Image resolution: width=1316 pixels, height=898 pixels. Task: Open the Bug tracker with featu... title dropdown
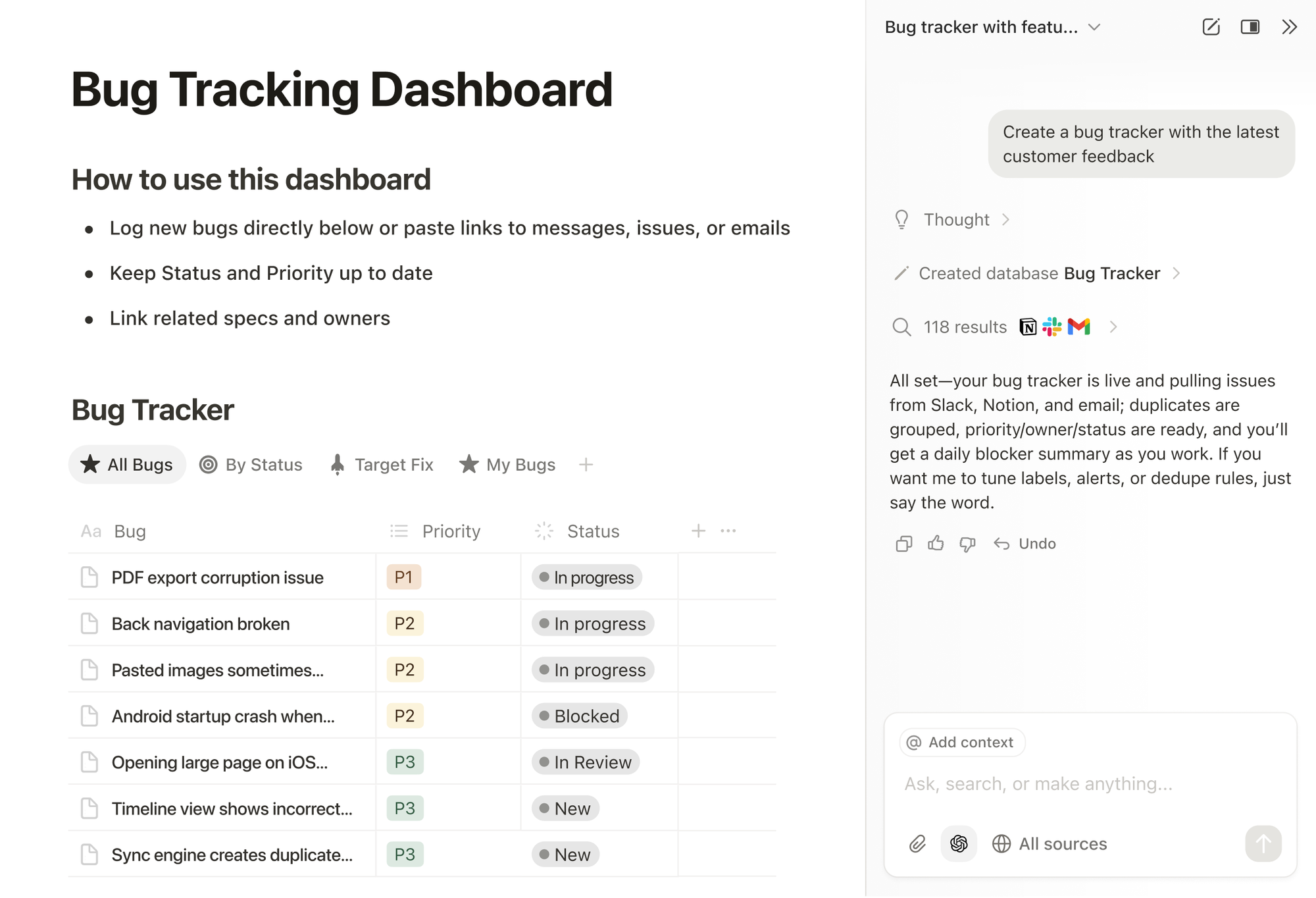pyautogui.click(x=1094, y=27)
